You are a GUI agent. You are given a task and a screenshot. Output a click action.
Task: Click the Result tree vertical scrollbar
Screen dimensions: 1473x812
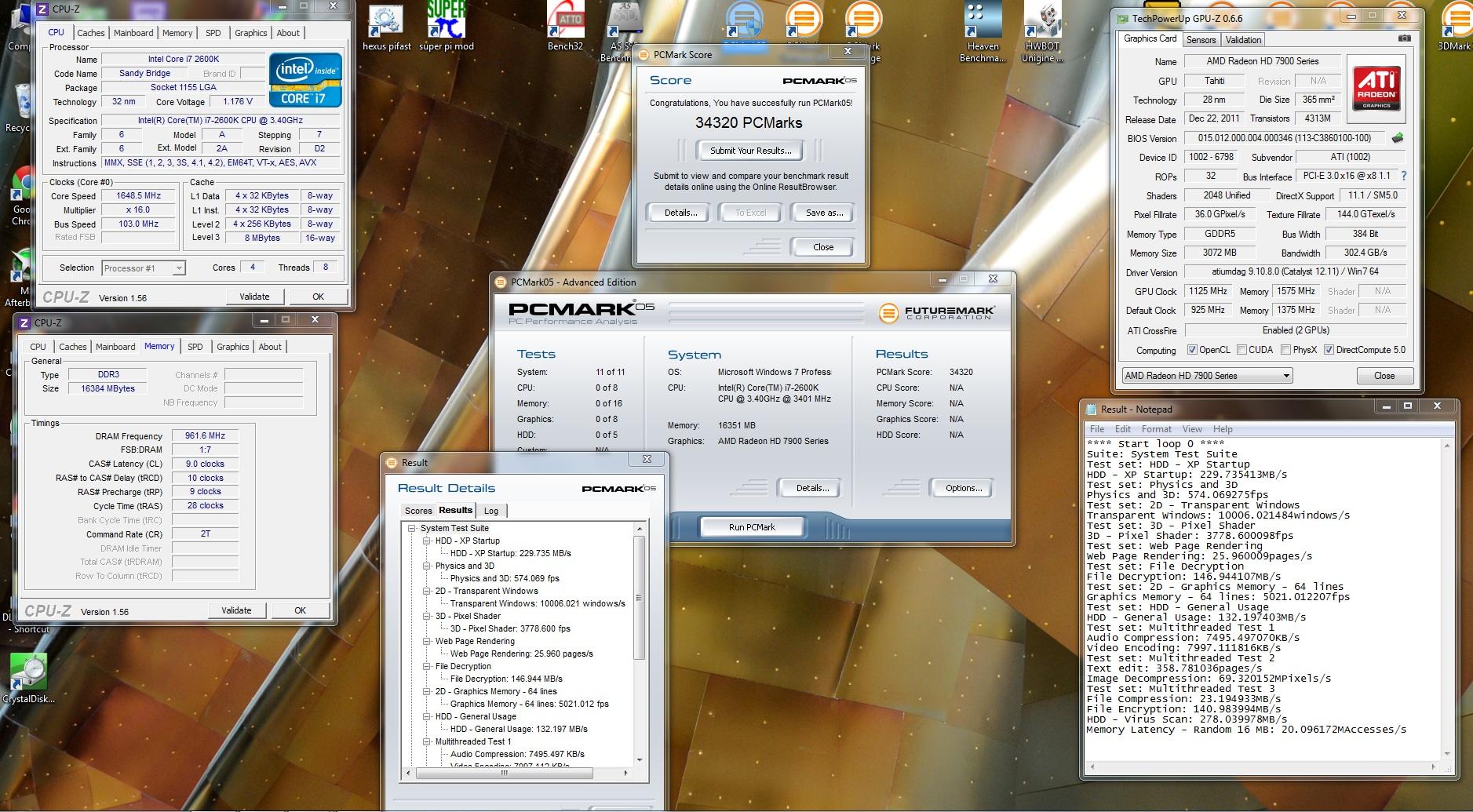coord(639,597)
